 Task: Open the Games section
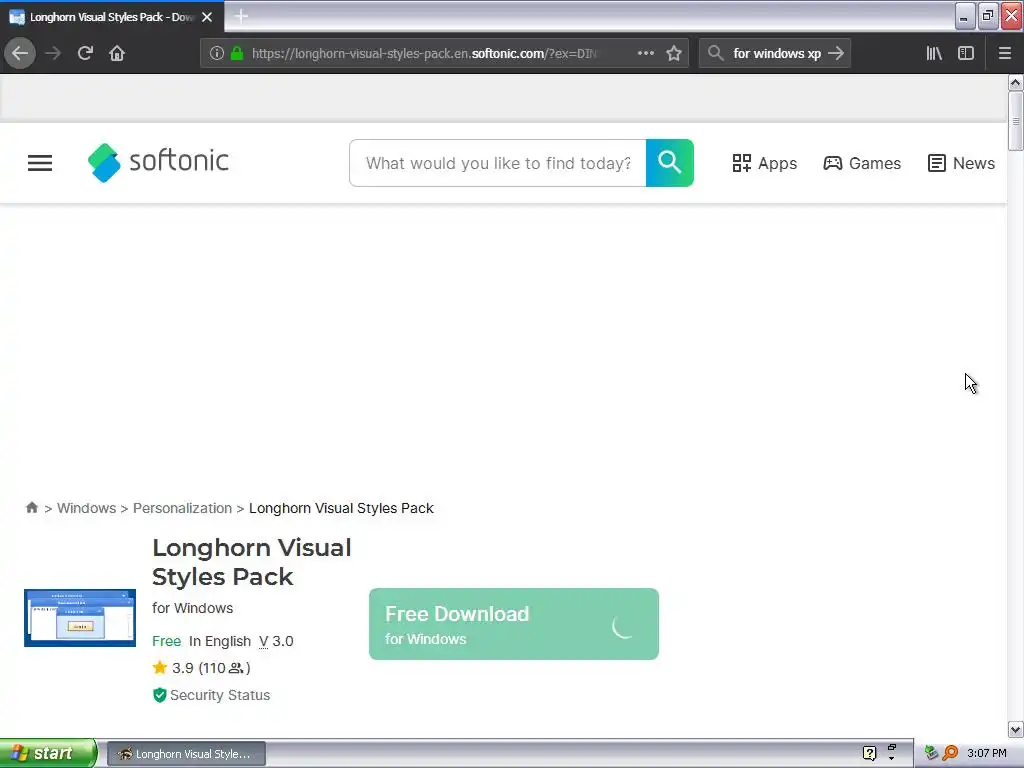point(862,163)
